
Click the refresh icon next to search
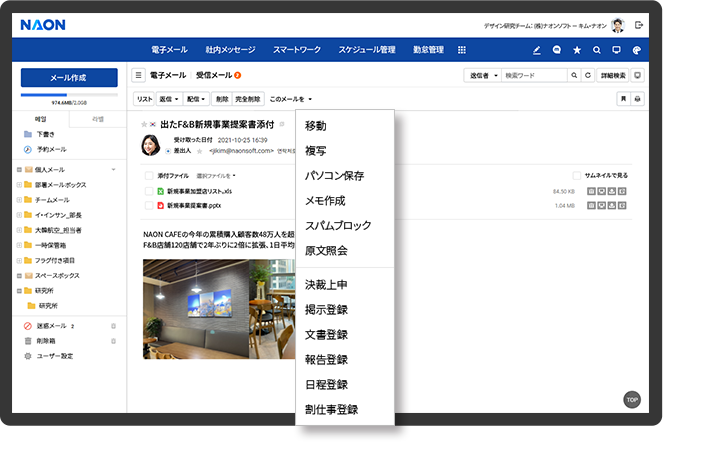[x=588, y=75]
